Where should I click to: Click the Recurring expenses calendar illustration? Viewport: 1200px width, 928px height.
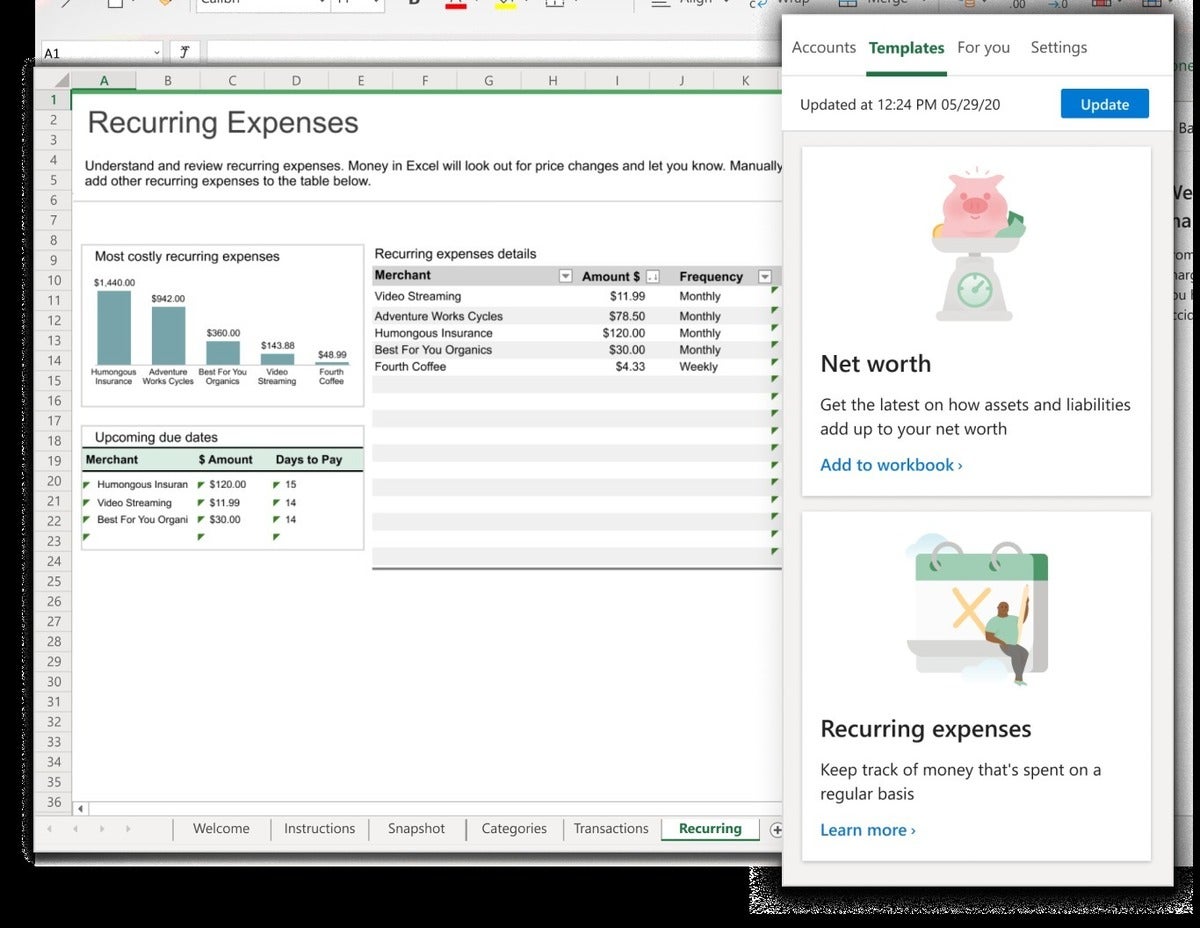[x=976, y=610]
